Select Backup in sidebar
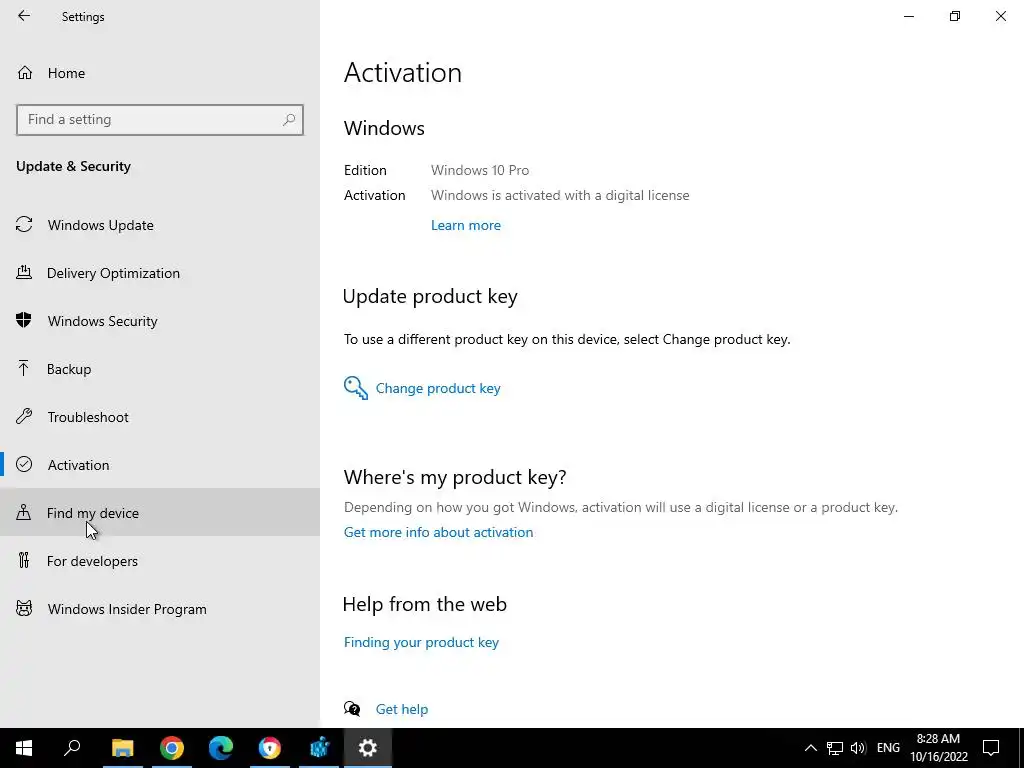This screenshot has height=768, width=1024. pos(159,369)
